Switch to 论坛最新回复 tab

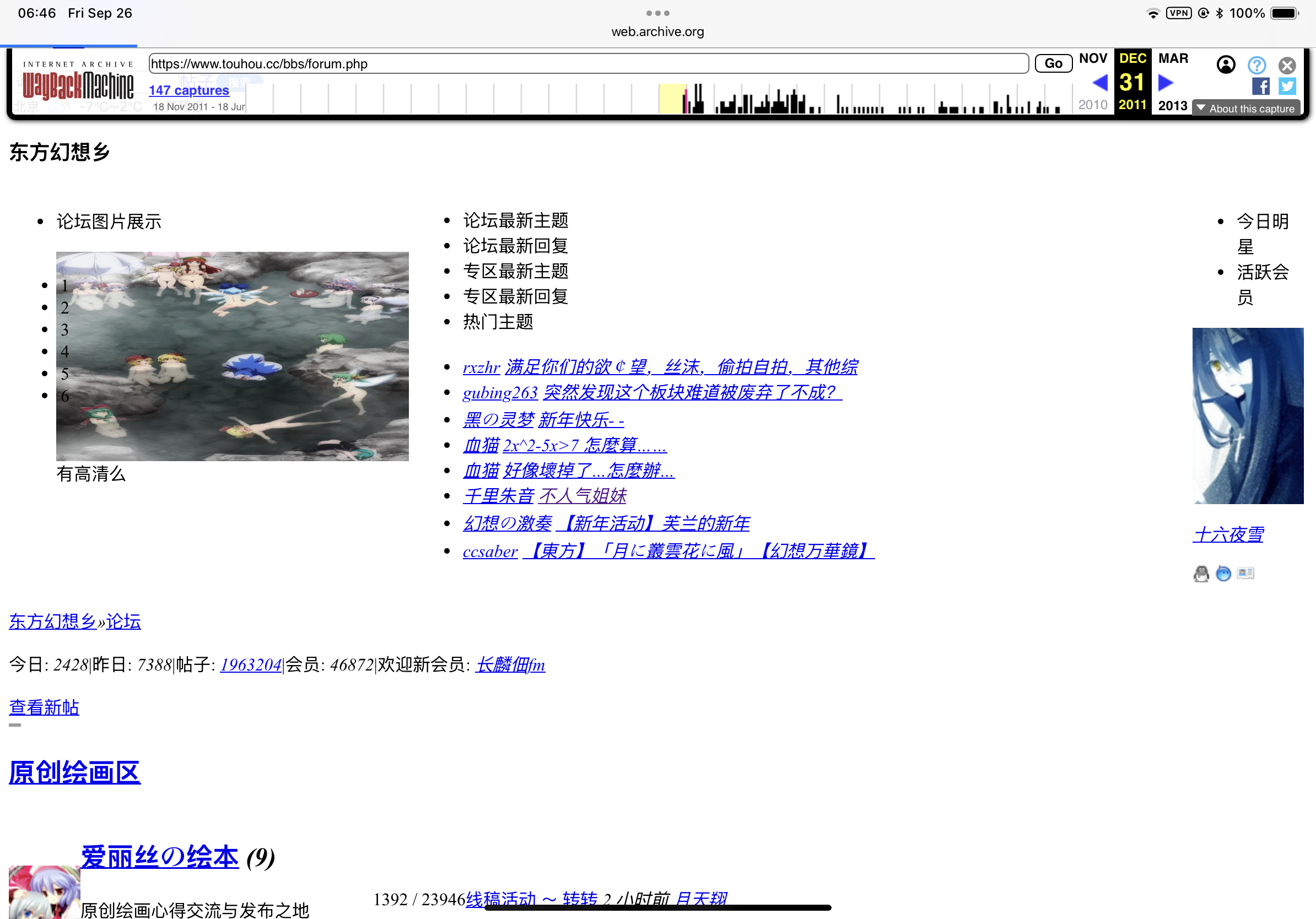pyautogui.click(x=515, y=246)
